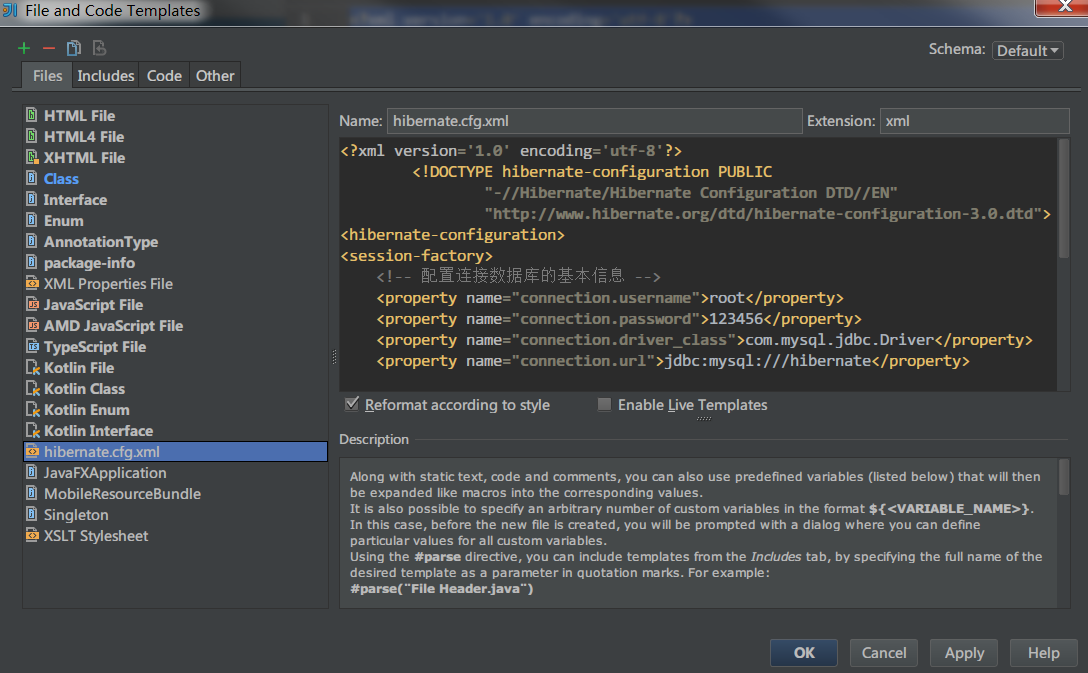Image resolution: width=1088 pixels, height=673 pixels.
Task: Click the Copy Template toolbar icon
Action: (x=74, y=48)
